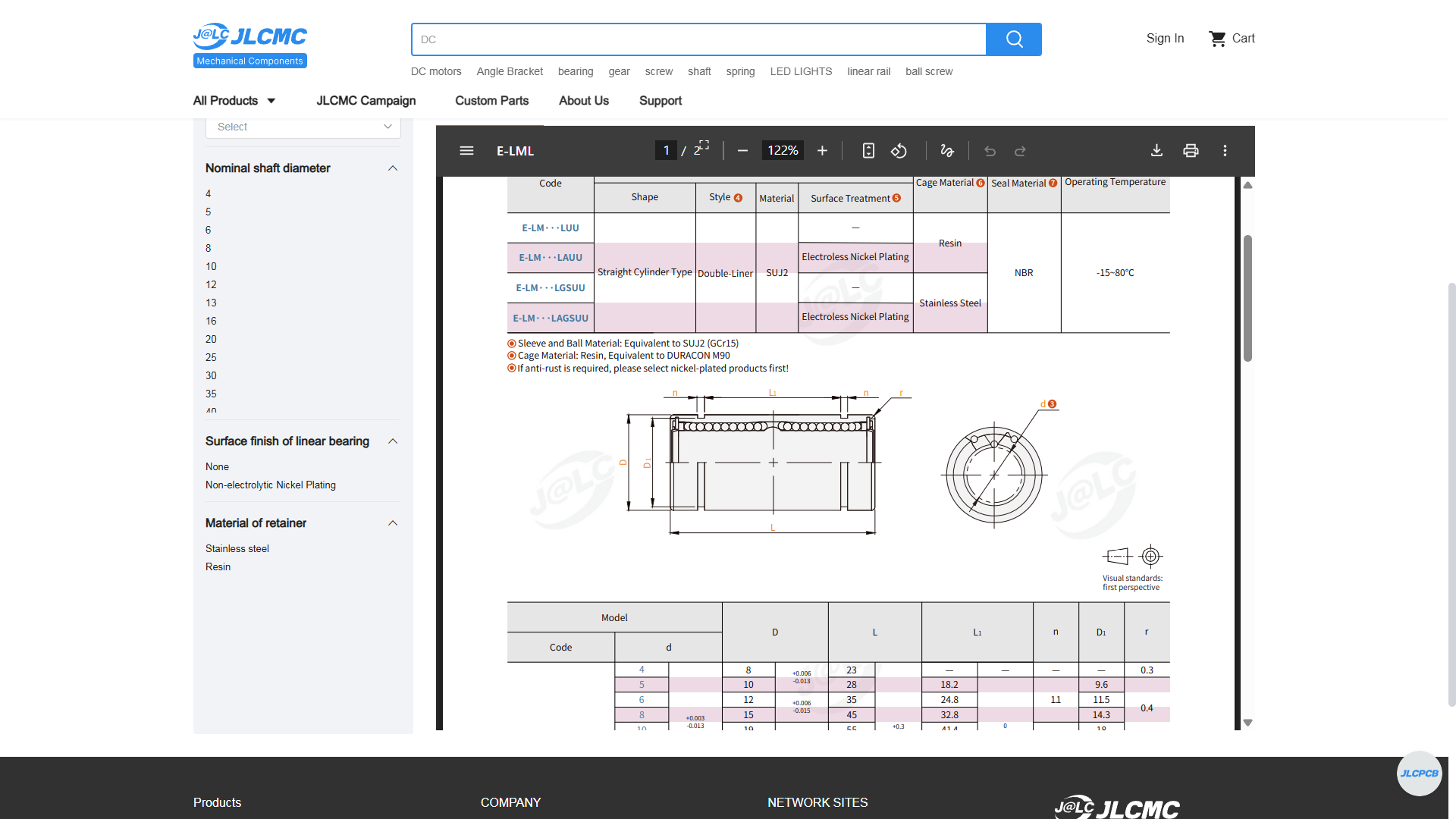Select None surface finish filter

(217, 467)
